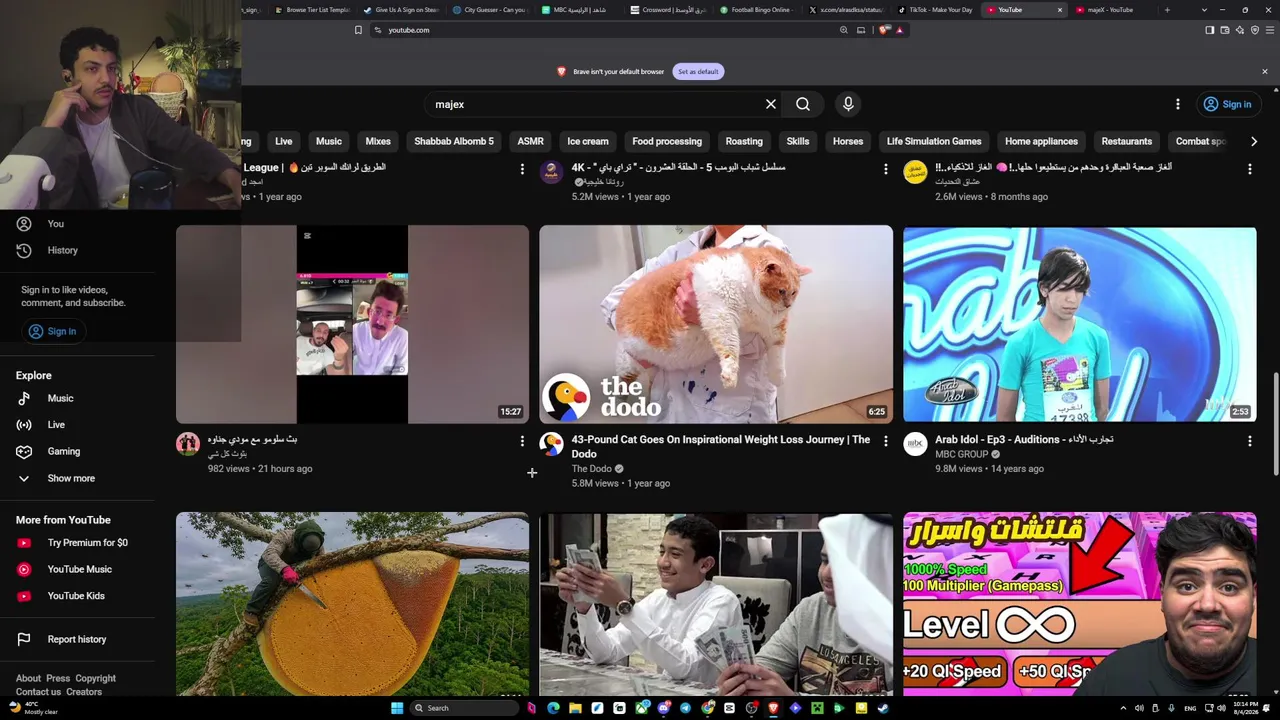Screen dimensions: 1280x720
Task: Select the Food processing filter chip
Action: (x=667, y=141)
